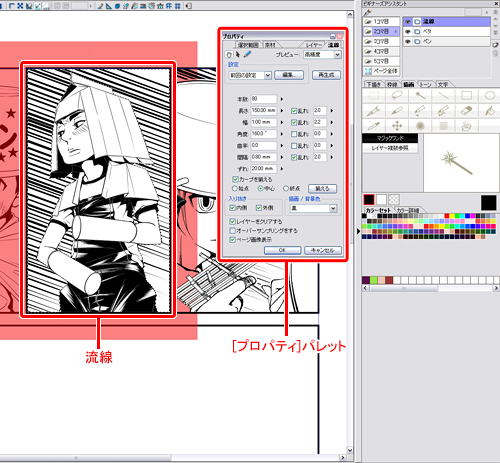
Task: Select the 終点 radio button
Action: 286,189
